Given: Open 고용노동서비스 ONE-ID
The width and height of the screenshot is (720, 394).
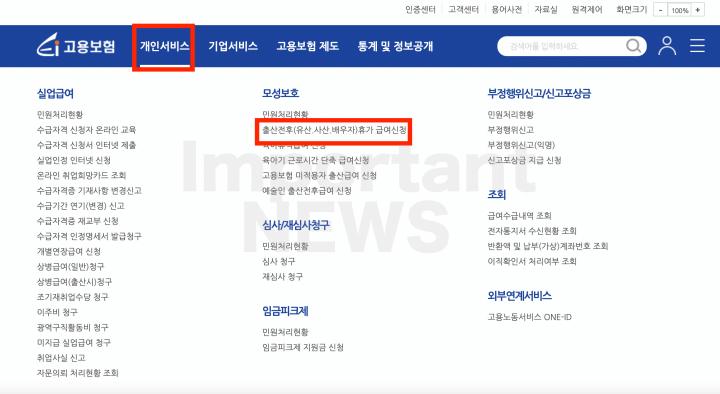Looking at the screenshot, I should click(x=529, y=317).
